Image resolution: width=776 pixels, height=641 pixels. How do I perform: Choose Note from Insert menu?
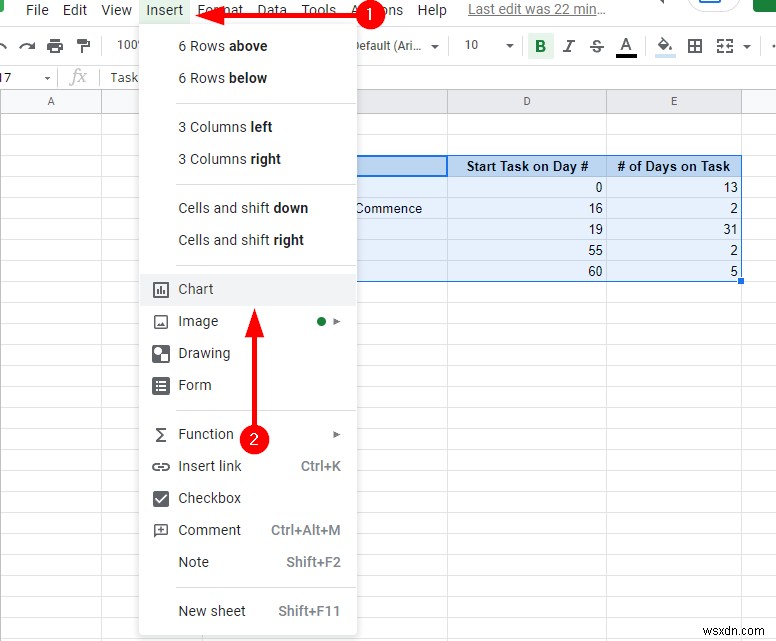point(247,562)
